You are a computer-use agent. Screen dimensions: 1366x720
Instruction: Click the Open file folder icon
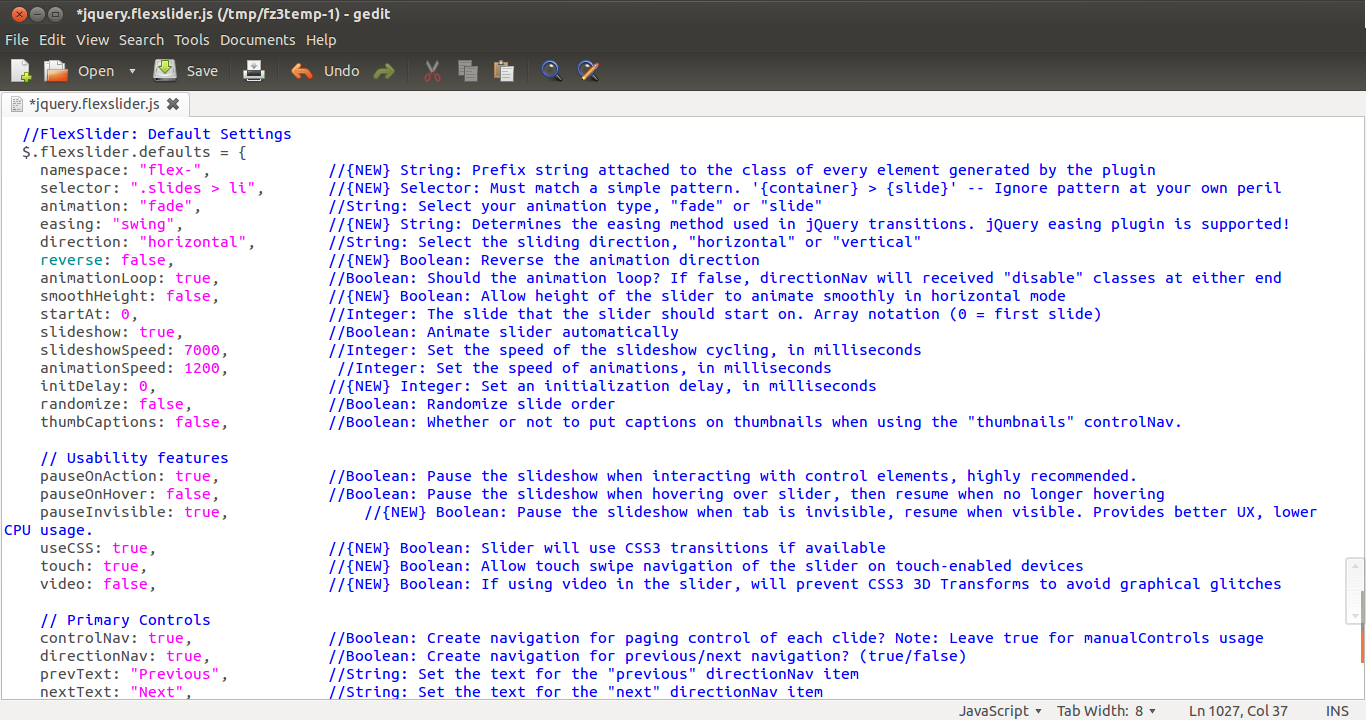56,71
